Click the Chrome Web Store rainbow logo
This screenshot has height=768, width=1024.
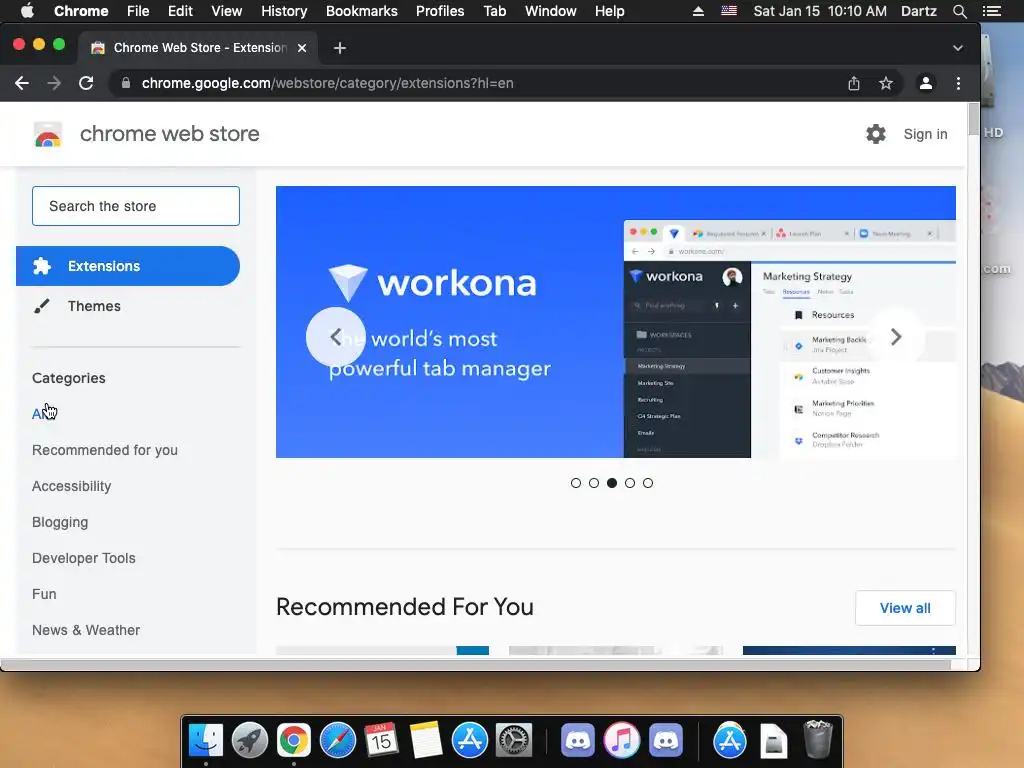(x=48, y=134)
